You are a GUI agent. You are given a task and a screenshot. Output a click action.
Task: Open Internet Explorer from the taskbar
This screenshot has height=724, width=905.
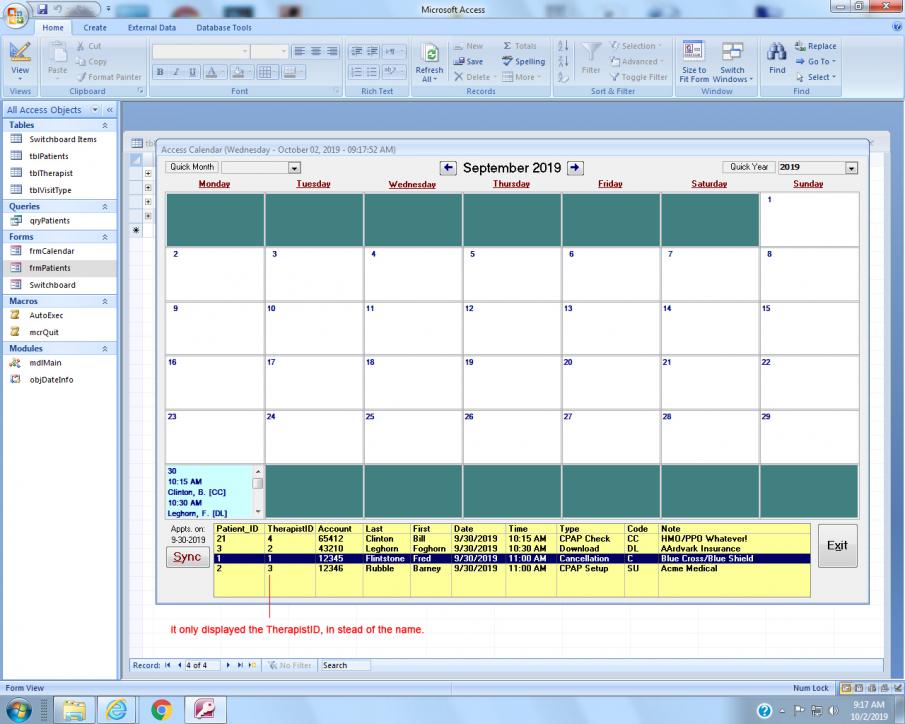pos(118,709)
